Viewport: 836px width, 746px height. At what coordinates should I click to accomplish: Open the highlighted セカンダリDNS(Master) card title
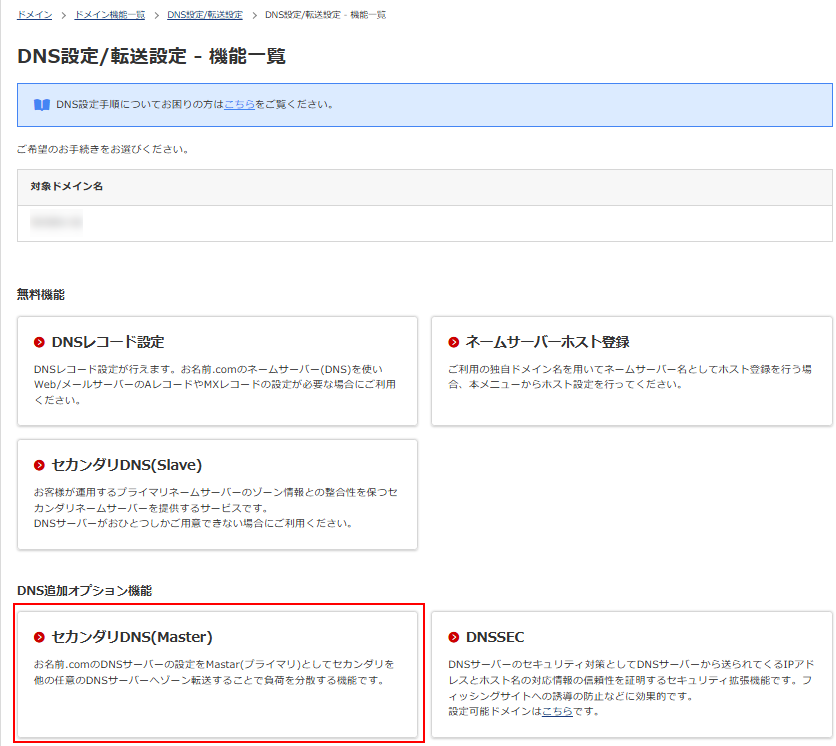(131, 637)
